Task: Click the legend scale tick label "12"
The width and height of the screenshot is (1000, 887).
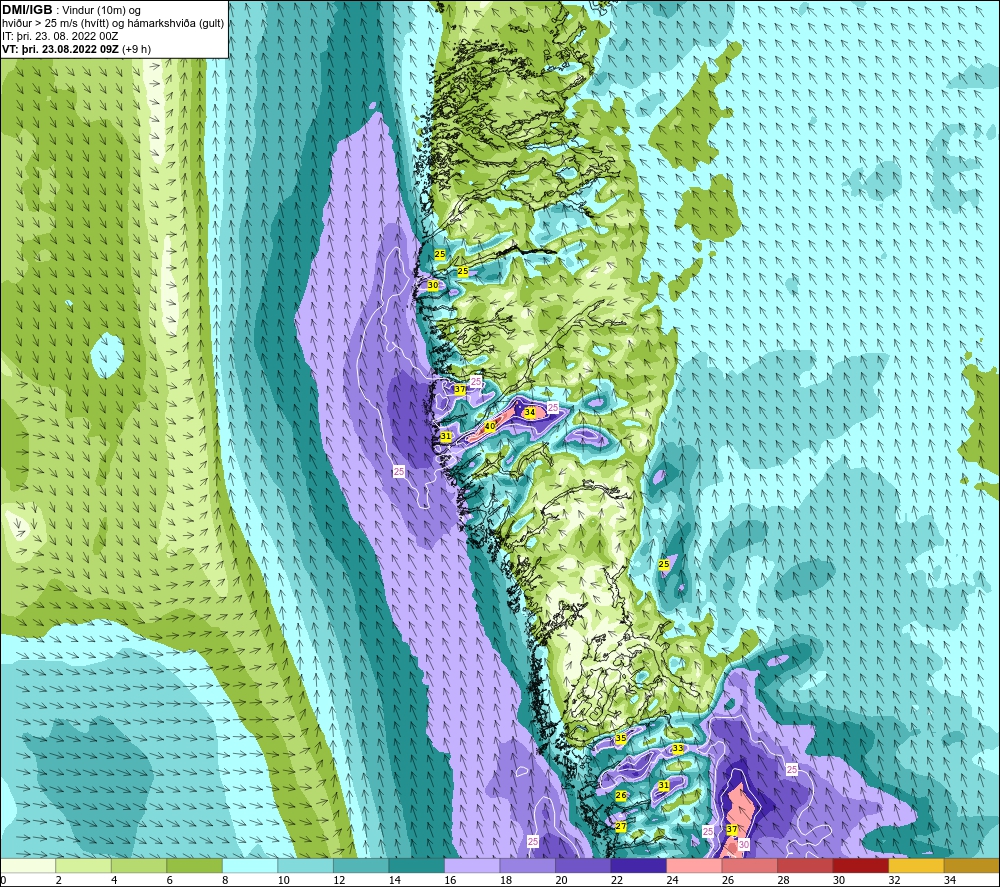Action: pyautogui.click(x=339, y=880)
